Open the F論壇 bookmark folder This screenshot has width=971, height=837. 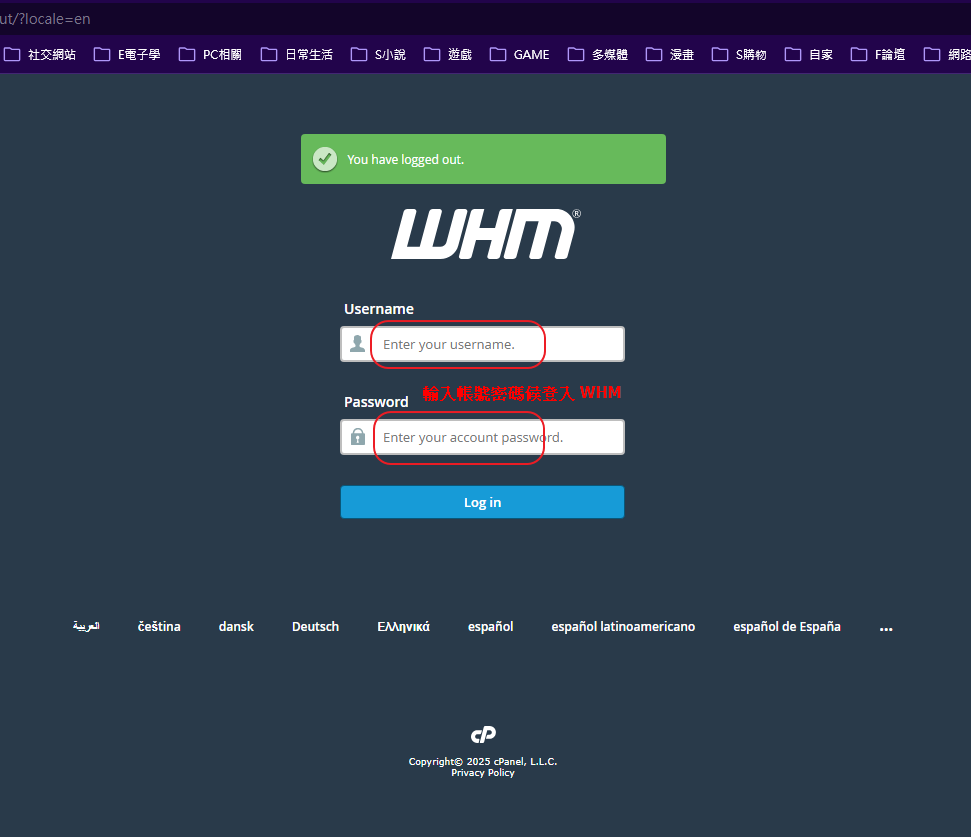point(878,55)
